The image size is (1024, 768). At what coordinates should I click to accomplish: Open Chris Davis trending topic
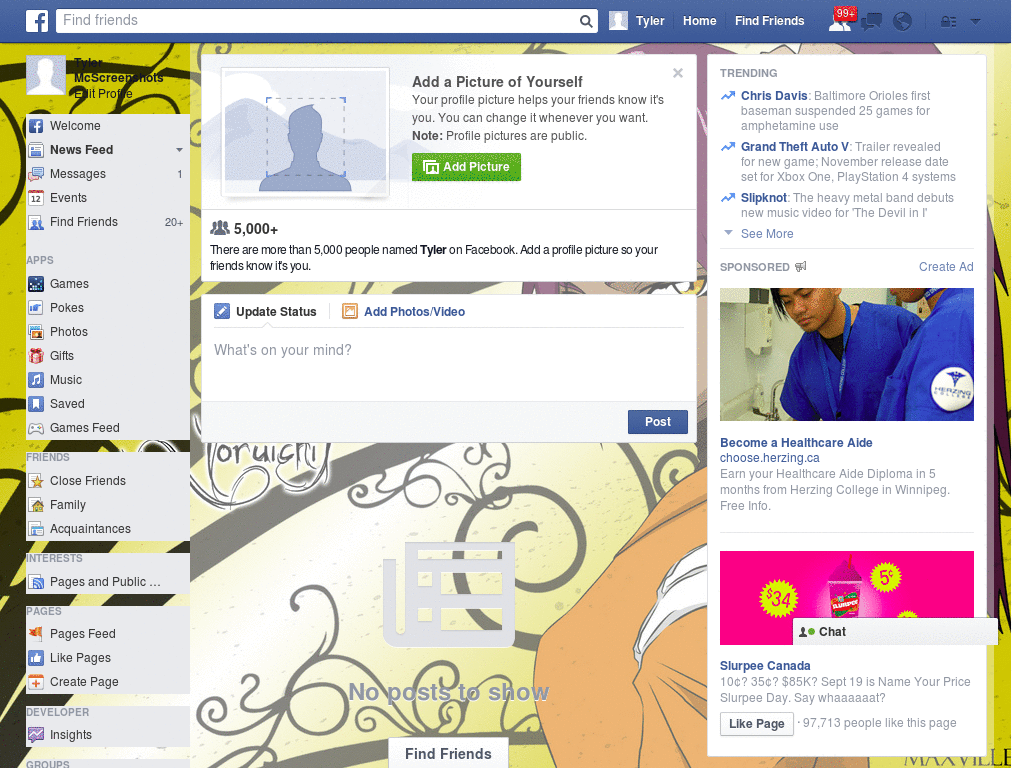pyautogui.click(x=774, y=96)
